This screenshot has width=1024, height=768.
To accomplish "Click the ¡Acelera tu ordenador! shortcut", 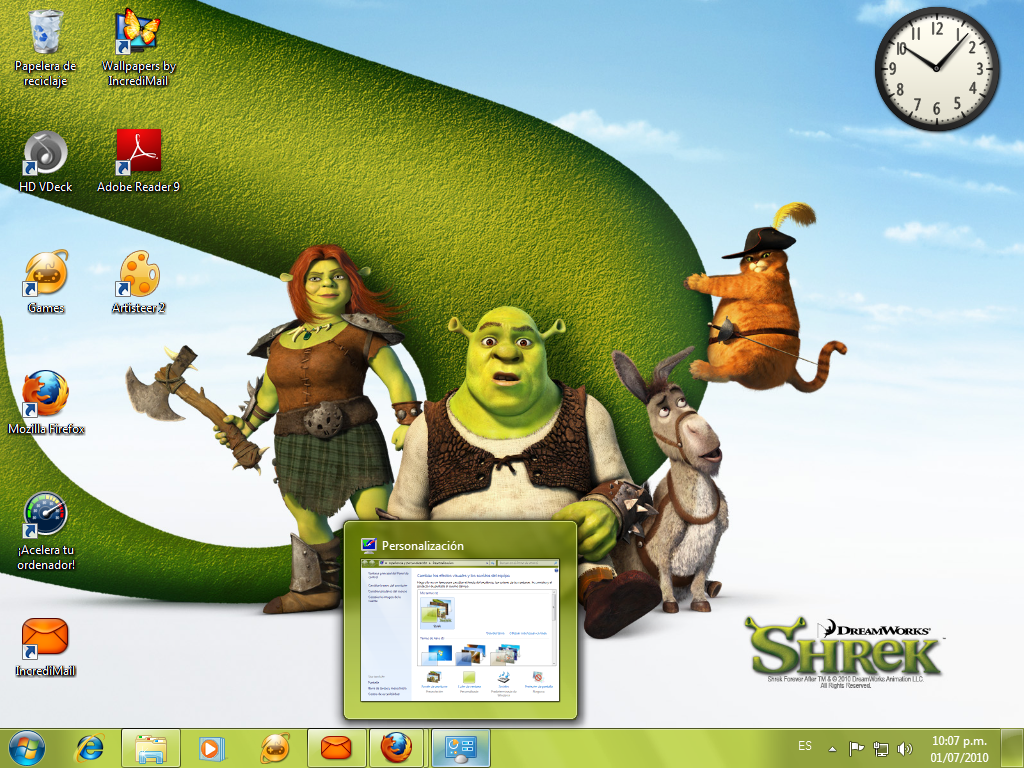I will (45, 531).
